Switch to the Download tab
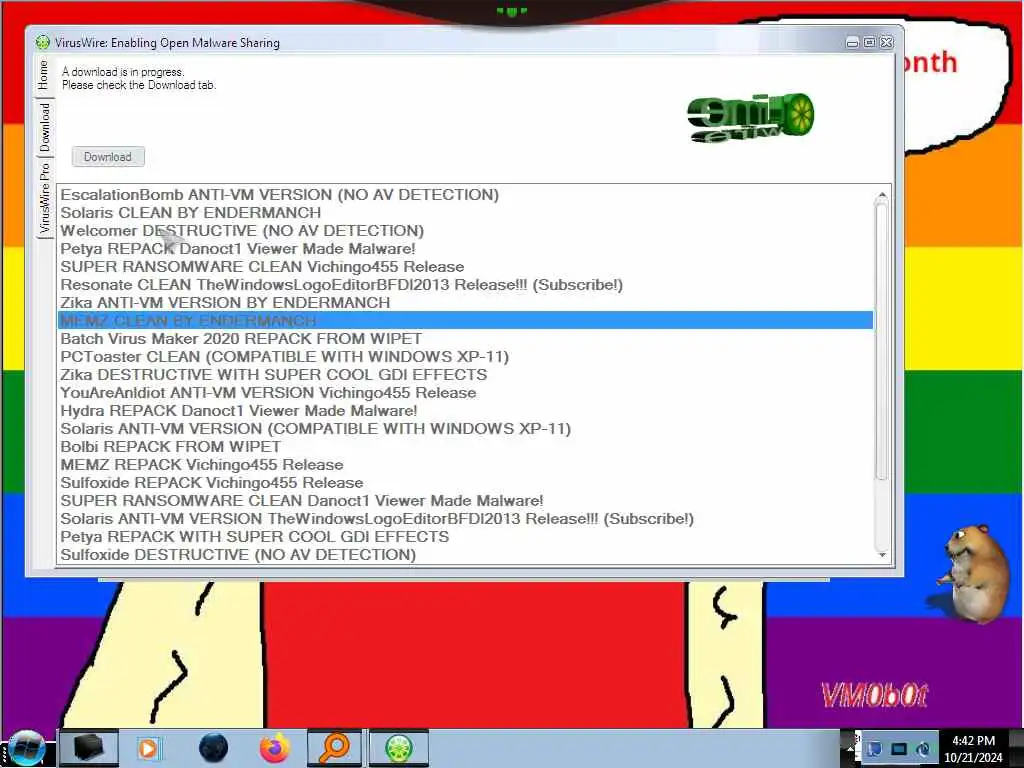The image size is (1024, 768). tap(44, 127)
